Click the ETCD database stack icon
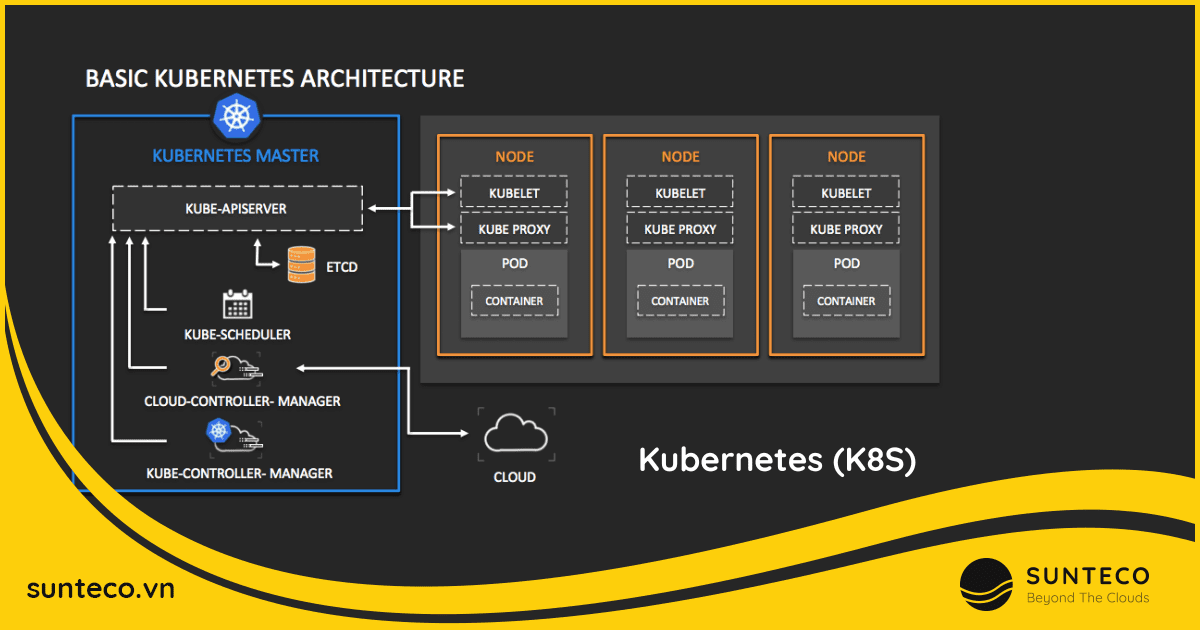 point(303,265)
